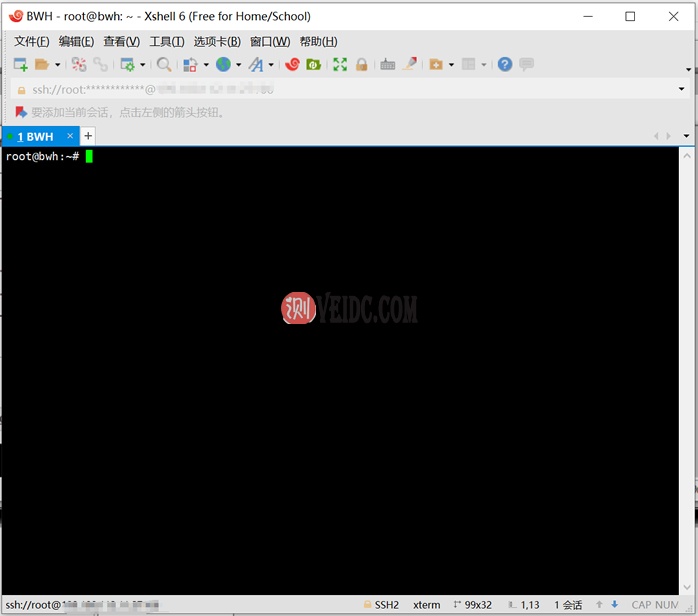This screenshot has width=698, height=616.
Task: Click the NUM indicator in status bar
Action: [667, 605]
